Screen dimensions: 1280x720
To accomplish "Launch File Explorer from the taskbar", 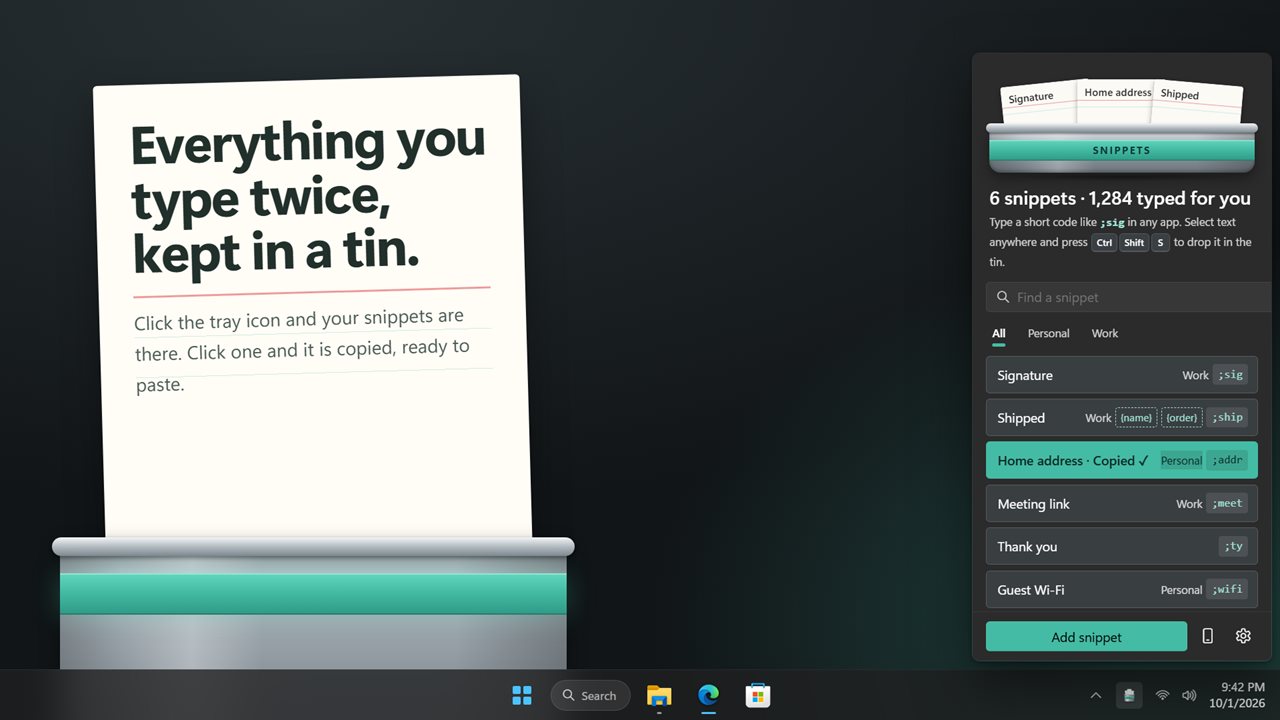I will pyautogui.click(x=659, y=695).
